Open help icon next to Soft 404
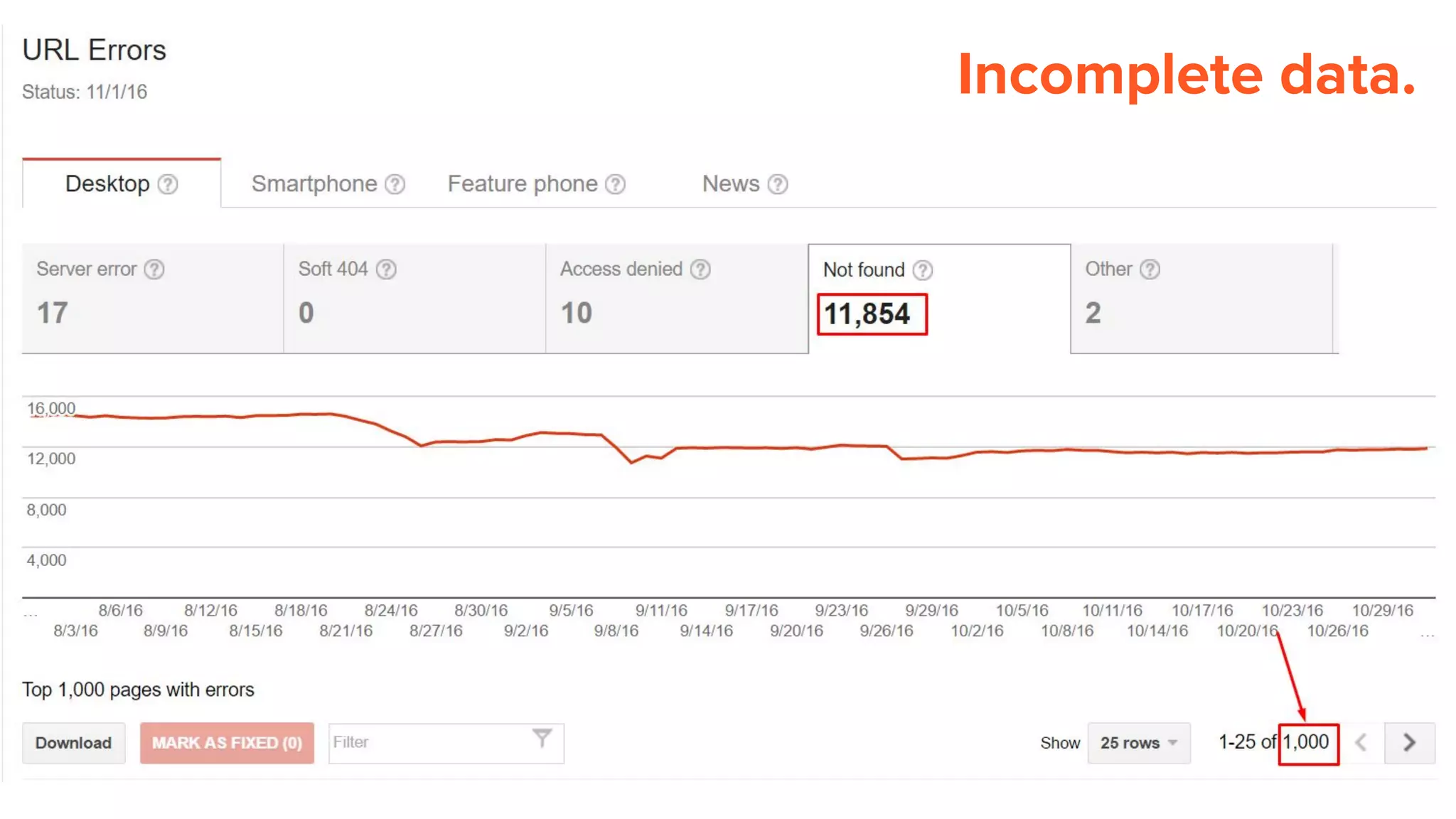The width and height of the screenshot is (1456, 819). [x=386, y=269]
